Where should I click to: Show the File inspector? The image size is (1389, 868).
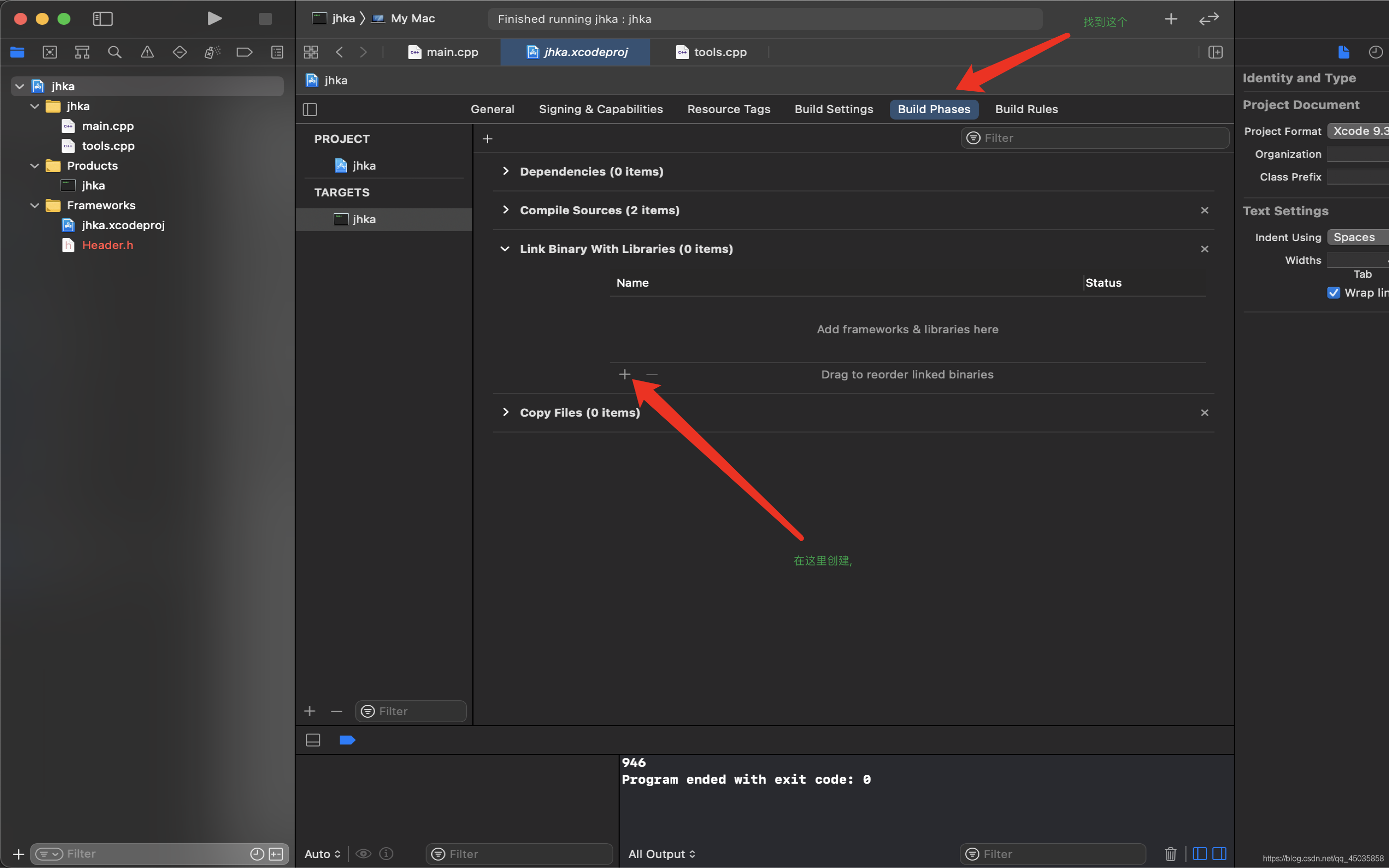1344,52
